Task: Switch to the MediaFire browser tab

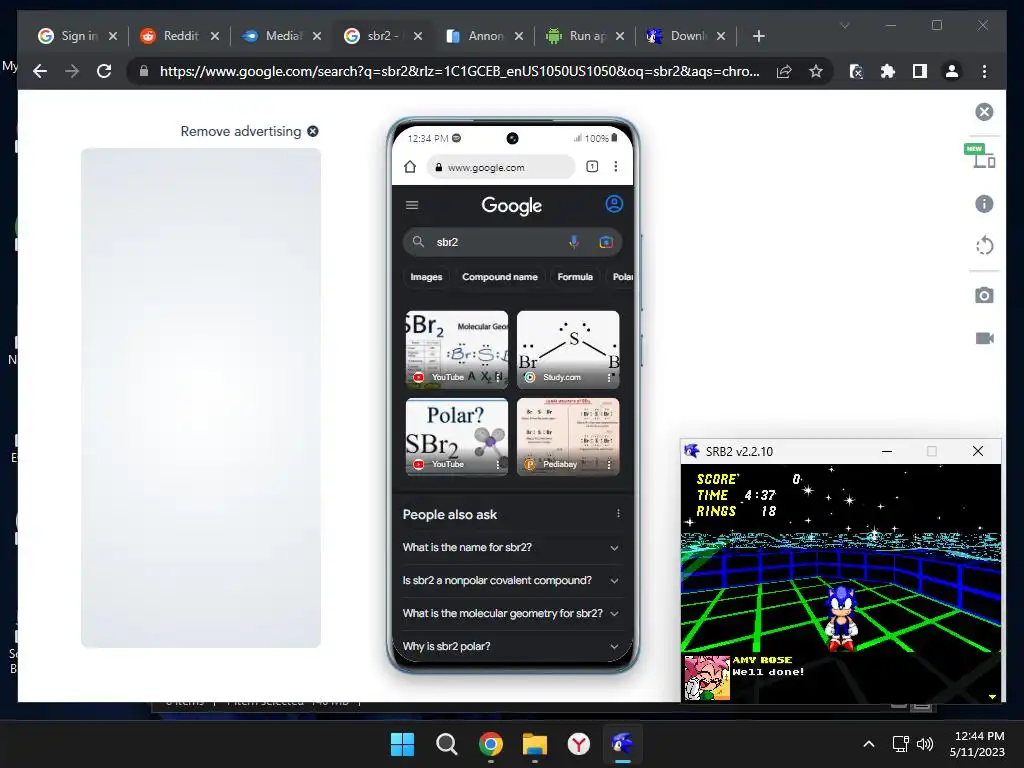Action: click(281, 36)
